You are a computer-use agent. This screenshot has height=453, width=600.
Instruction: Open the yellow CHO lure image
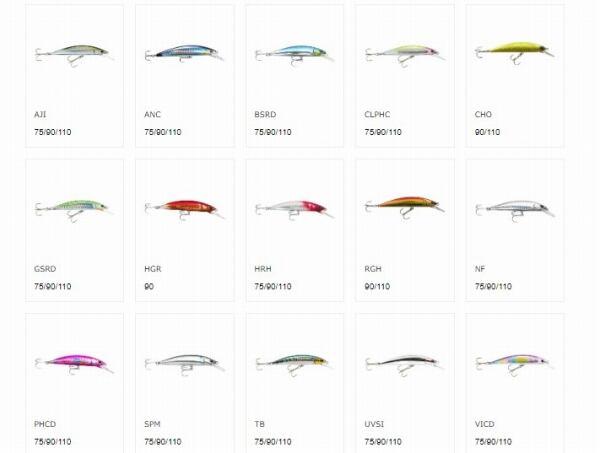pyautogui.click(x=515, y=53)
